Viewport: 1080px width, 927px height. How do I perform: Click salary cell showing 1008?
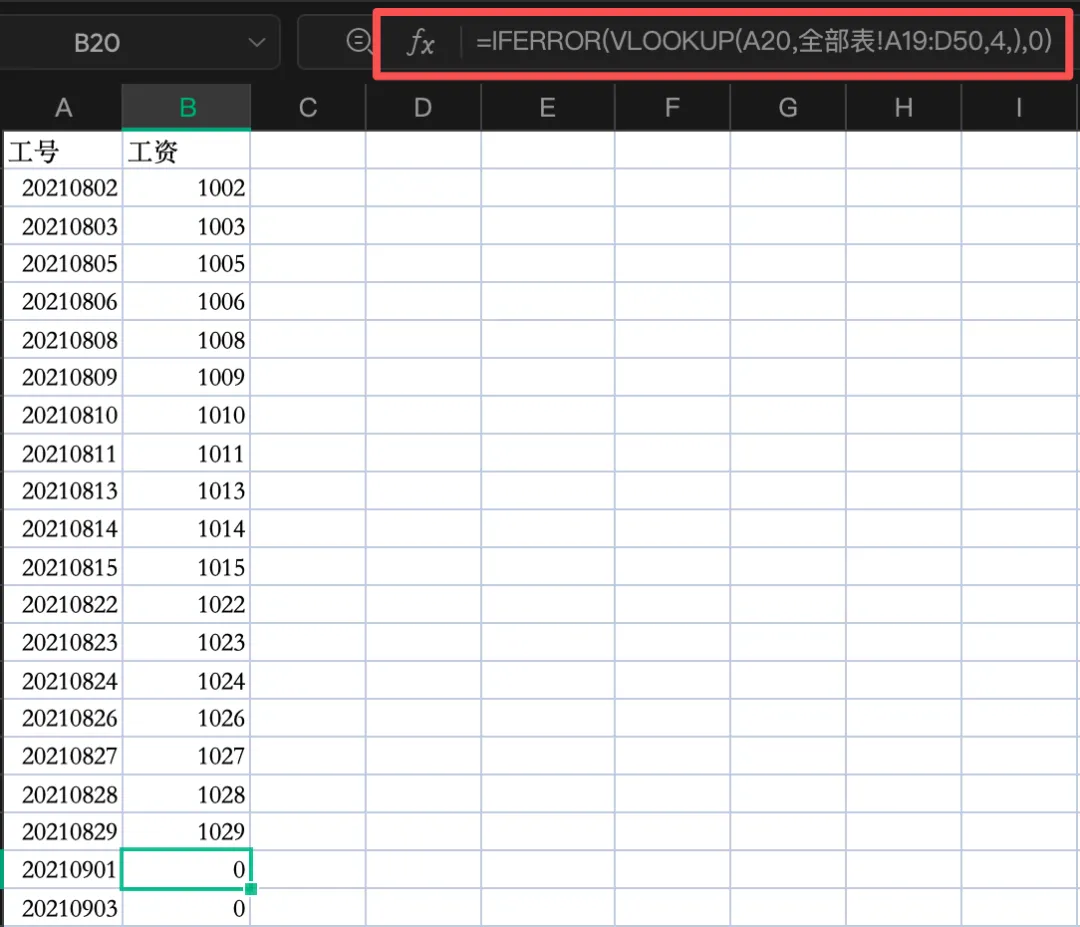[187, 340]
